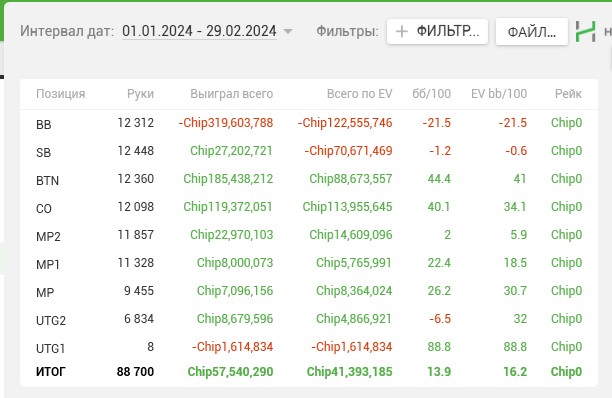Sort by бб/100 column header
The width and height of the screenshot is (612, 398).
click(x=431, y=94)
